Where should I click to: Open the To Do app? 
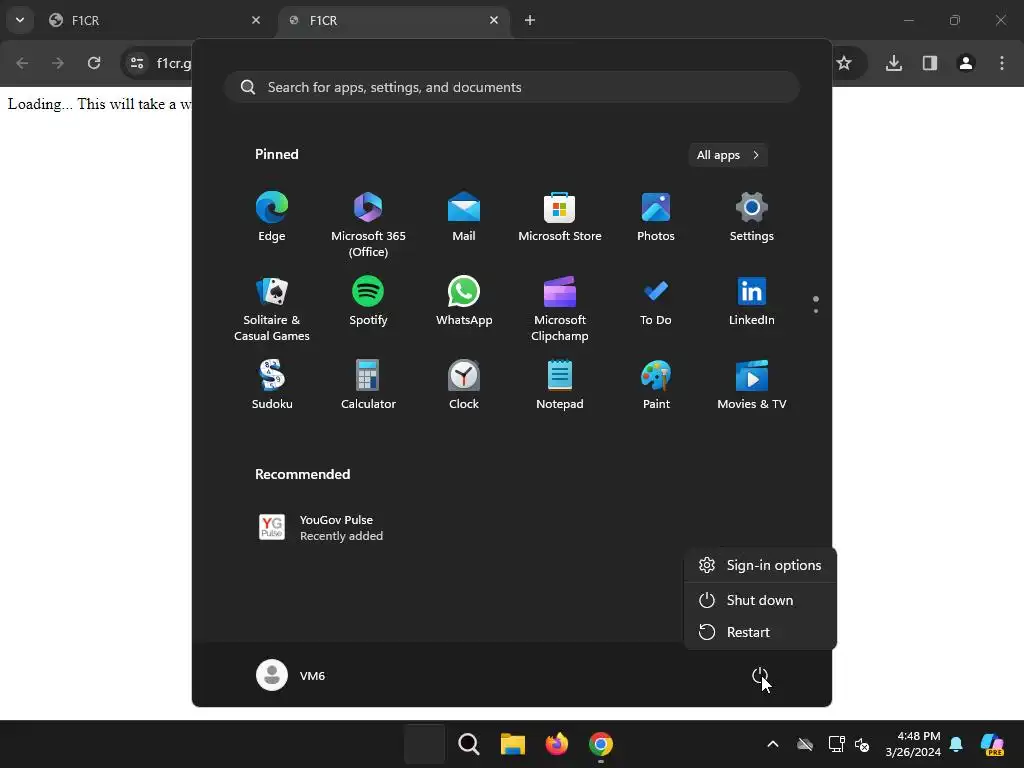[x=656, y=301]
